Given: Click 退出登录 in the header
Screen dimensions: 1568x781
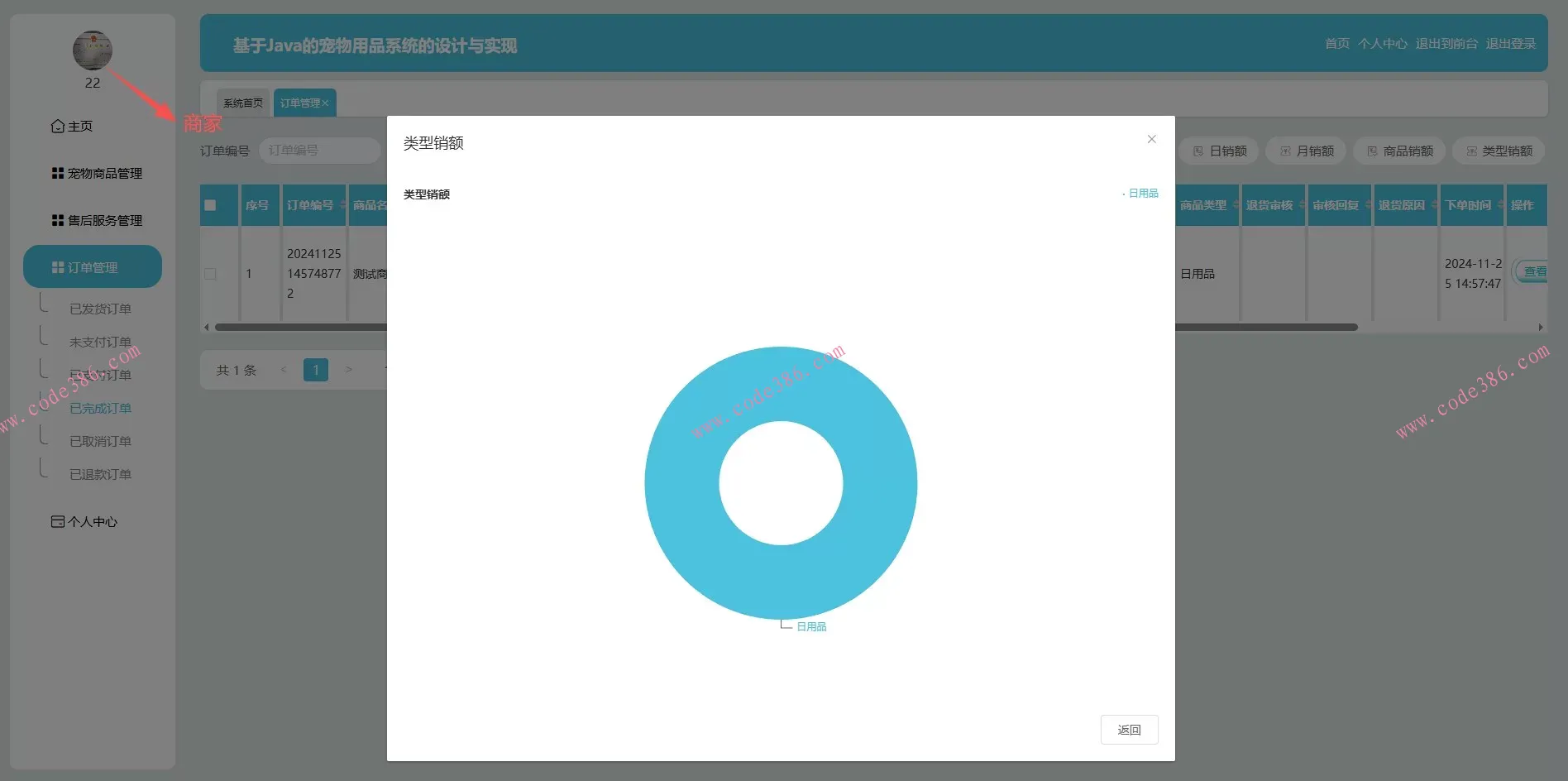Looking at the screenshot, I should (1511, 44).
